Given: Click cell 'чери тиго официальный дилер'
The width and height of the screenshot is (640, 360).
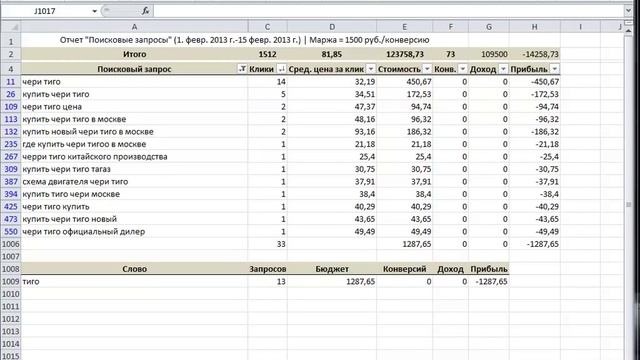Looking at the screenshot, I should [x=134, y=232].
